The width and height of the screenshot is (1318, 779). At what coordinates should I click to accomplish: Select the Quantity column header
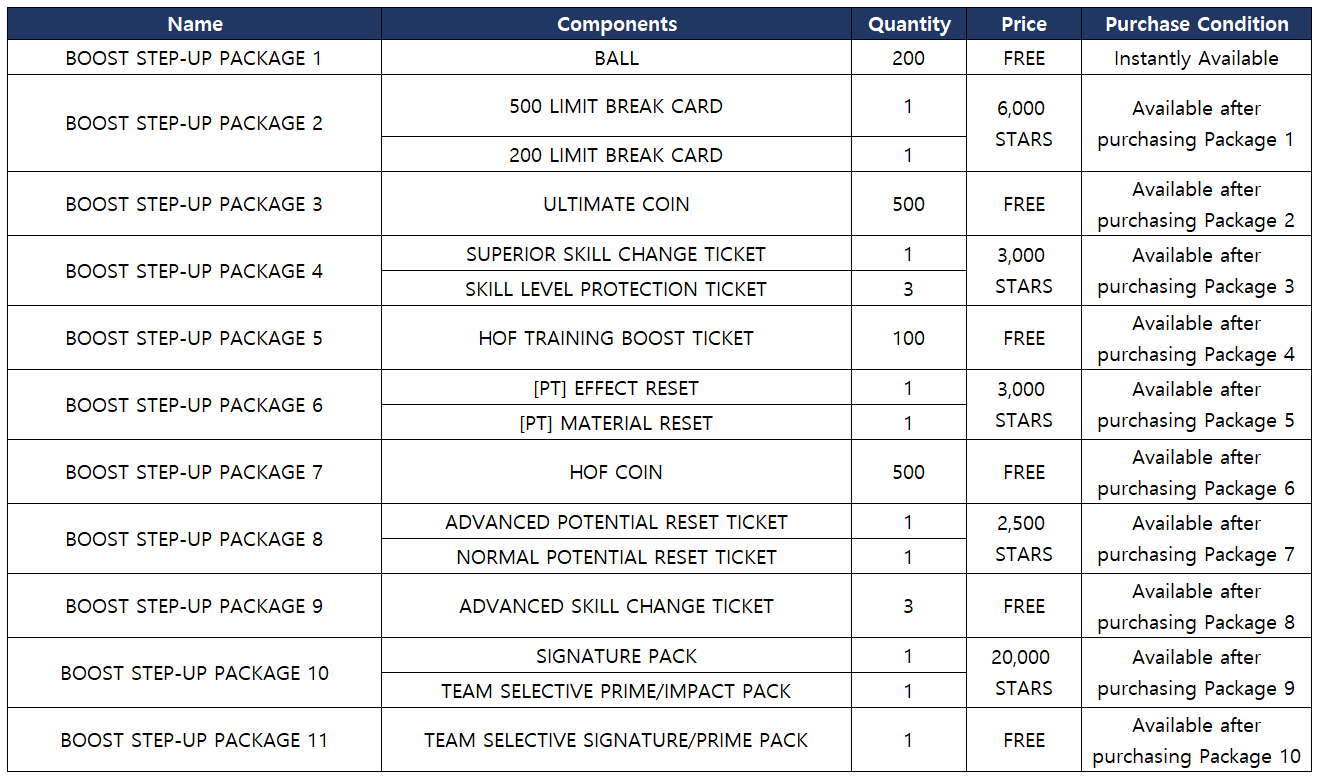pos(908,24)
